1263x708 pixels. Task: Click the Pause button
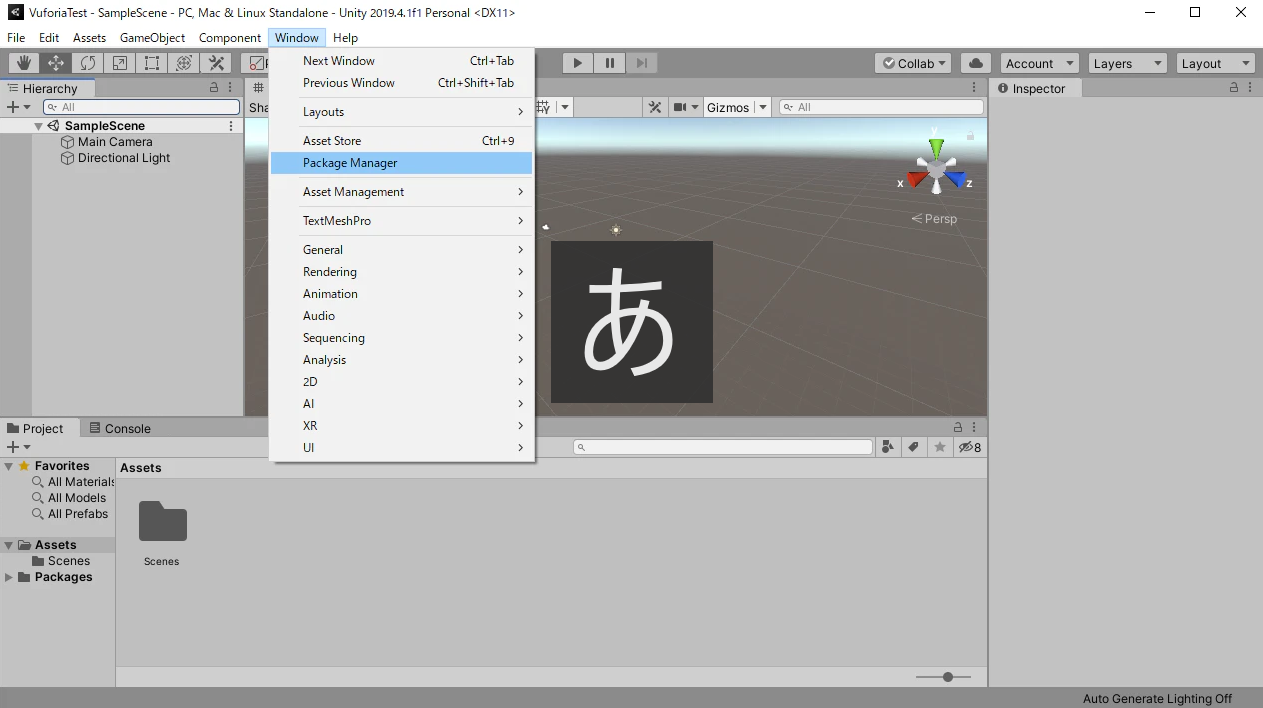click(609, 63)
